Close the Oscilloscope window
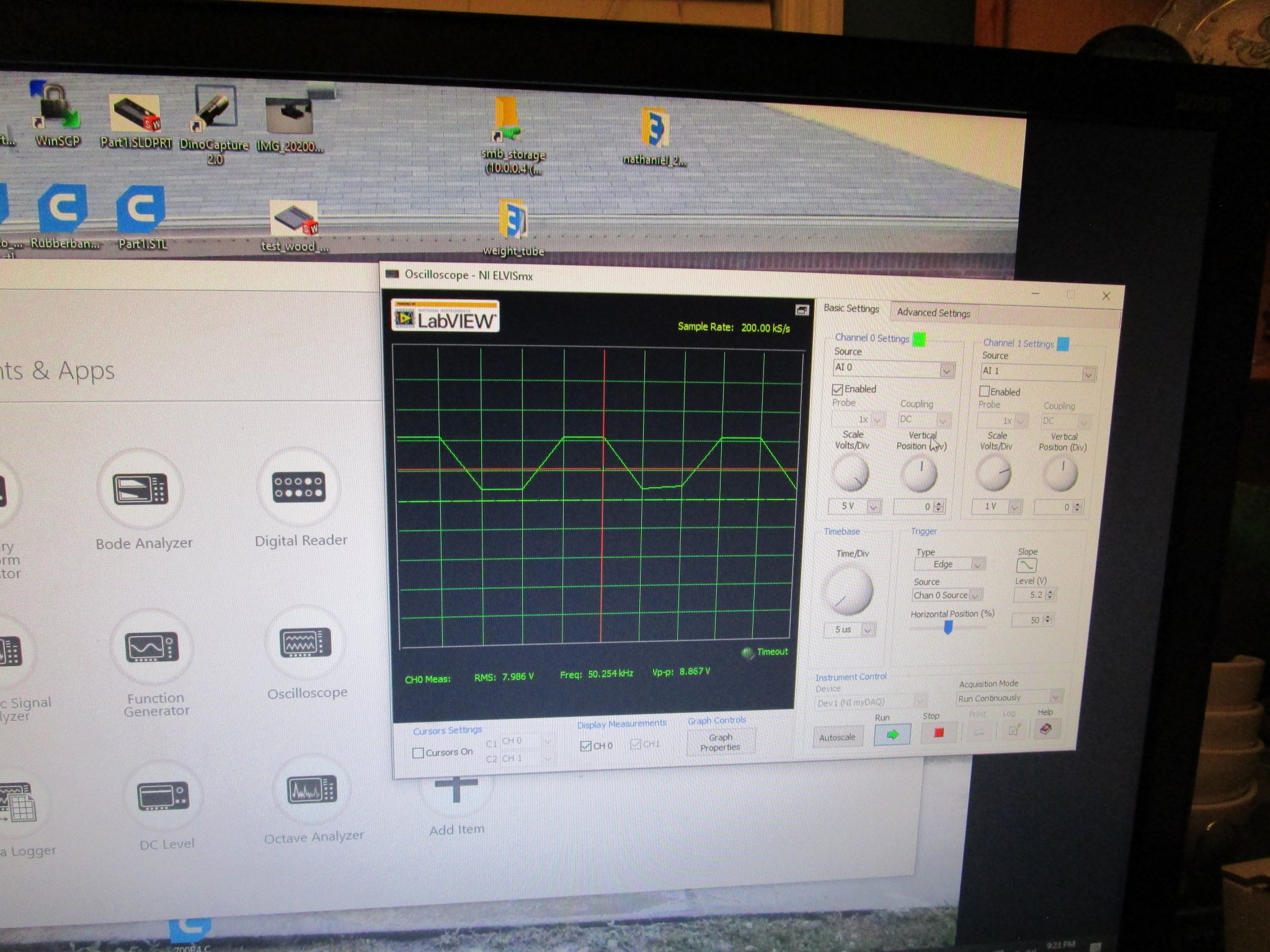1270x952 pixels. (x=1106, y=296)
